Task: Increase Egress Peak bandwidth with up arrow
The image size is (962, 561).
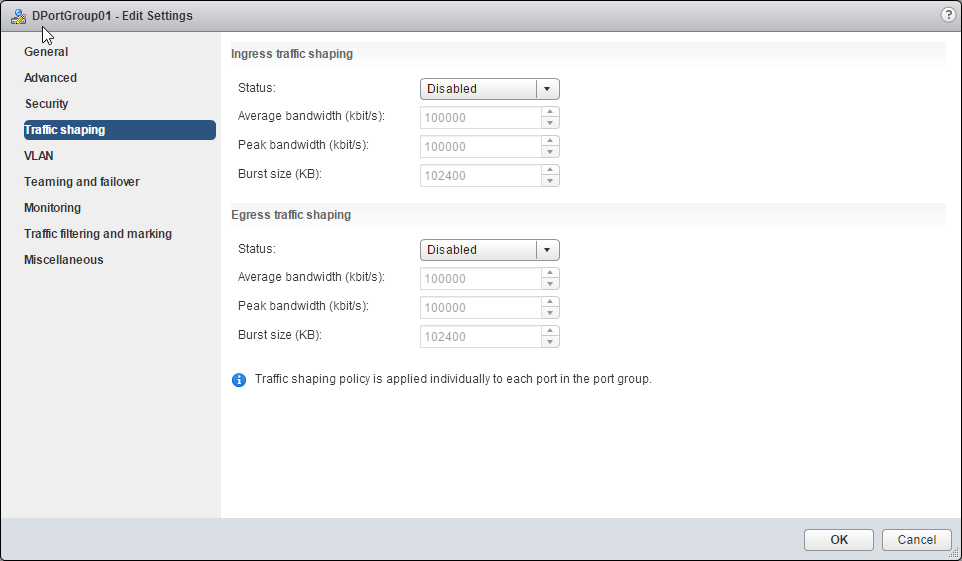Action: click(549, 302)
